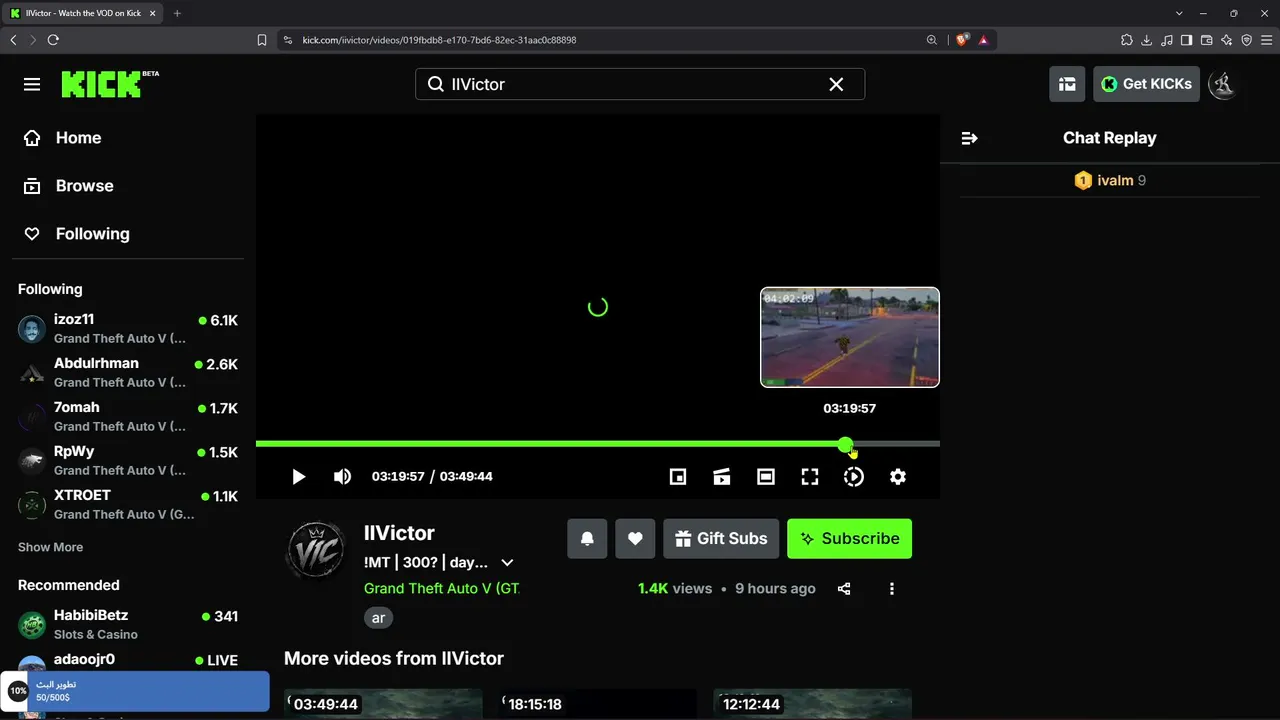Open the browser zoom icon
The height and width of the screenshot is (720, 1280).
coord(932,40)
